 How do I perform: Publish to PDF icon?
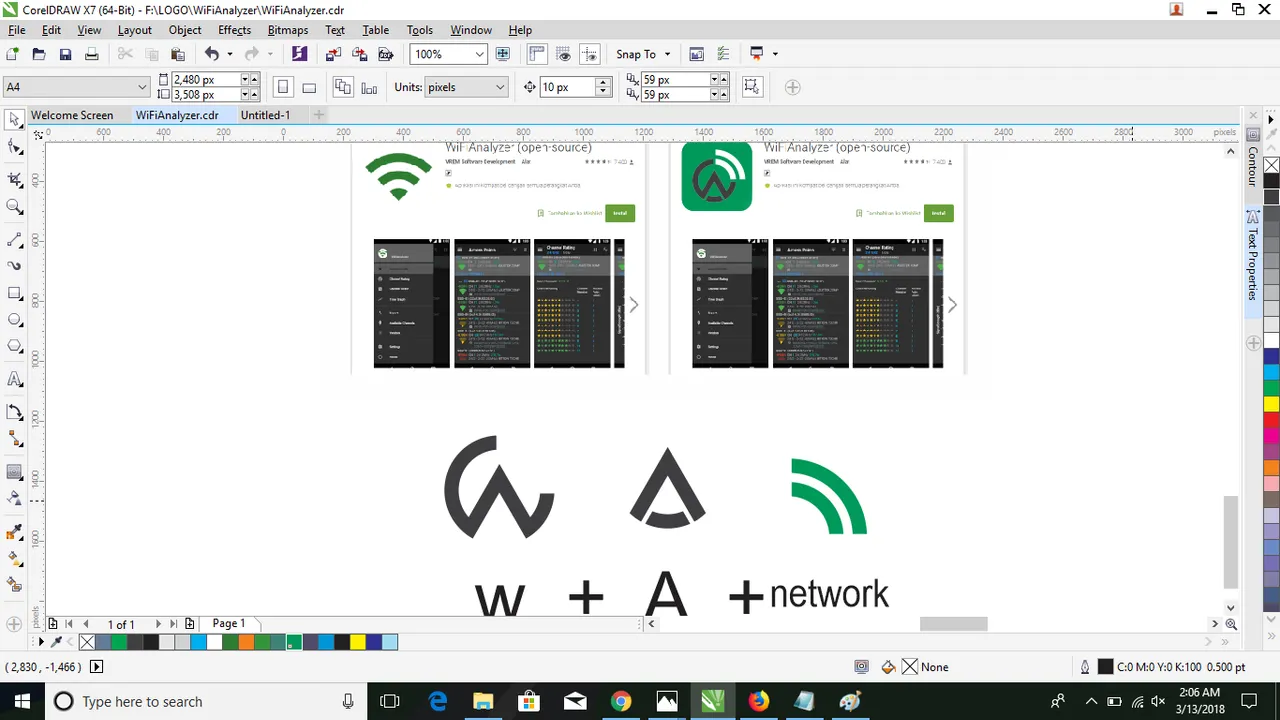click(385, 54)
